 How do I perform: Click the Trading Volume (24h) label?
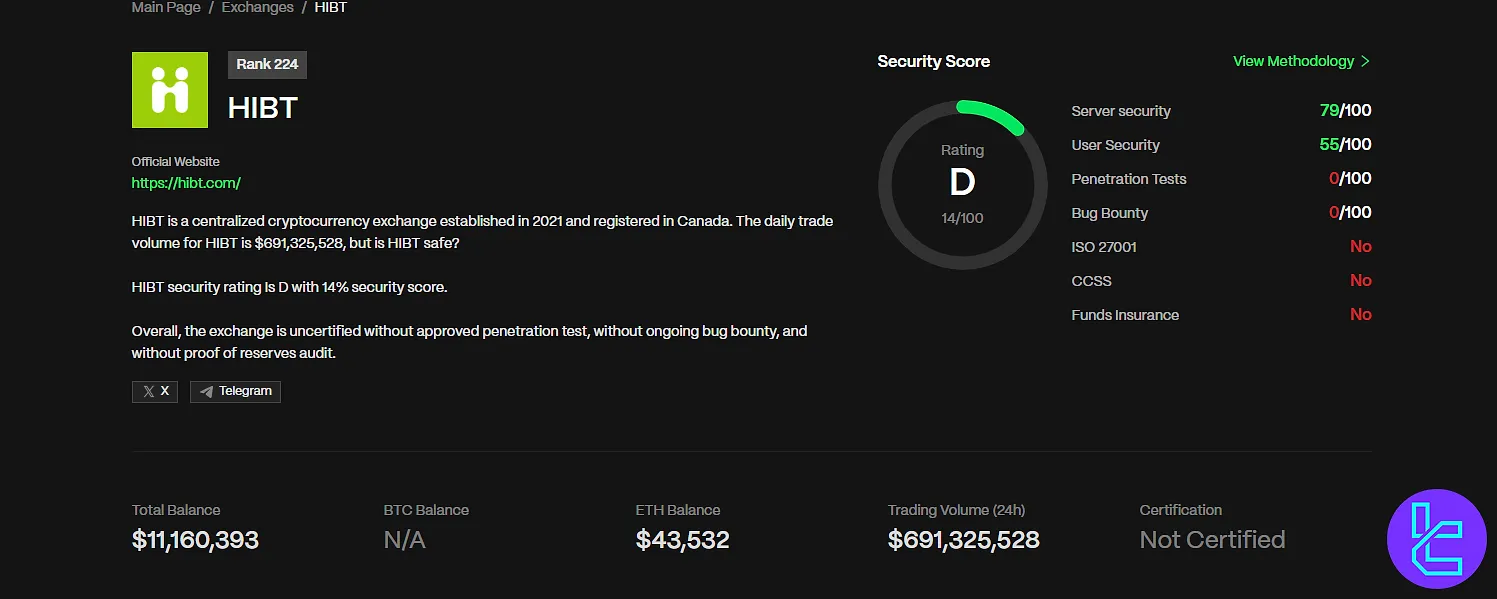(x=956, y=510)
